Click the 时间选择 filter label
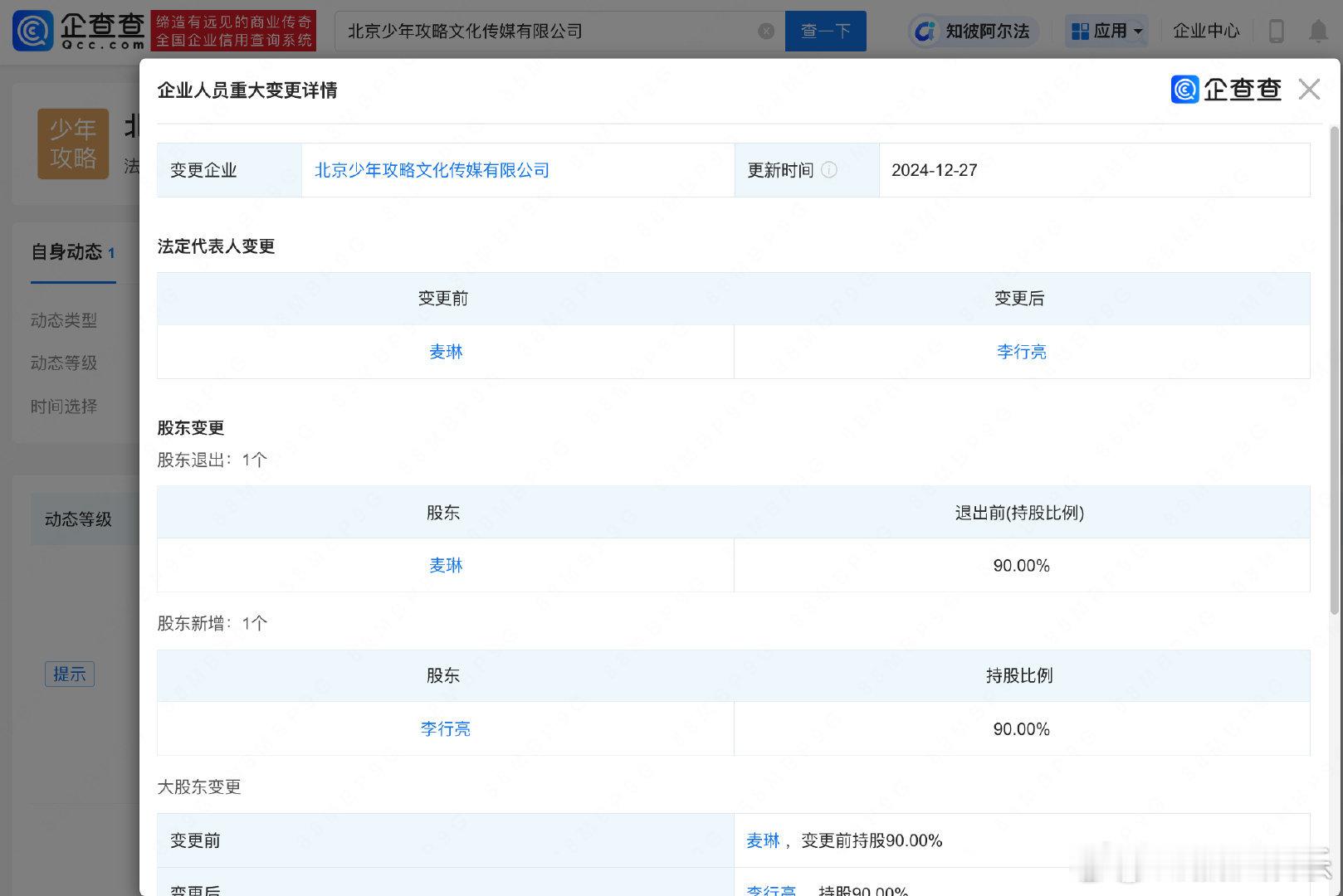 coord(64,407)
